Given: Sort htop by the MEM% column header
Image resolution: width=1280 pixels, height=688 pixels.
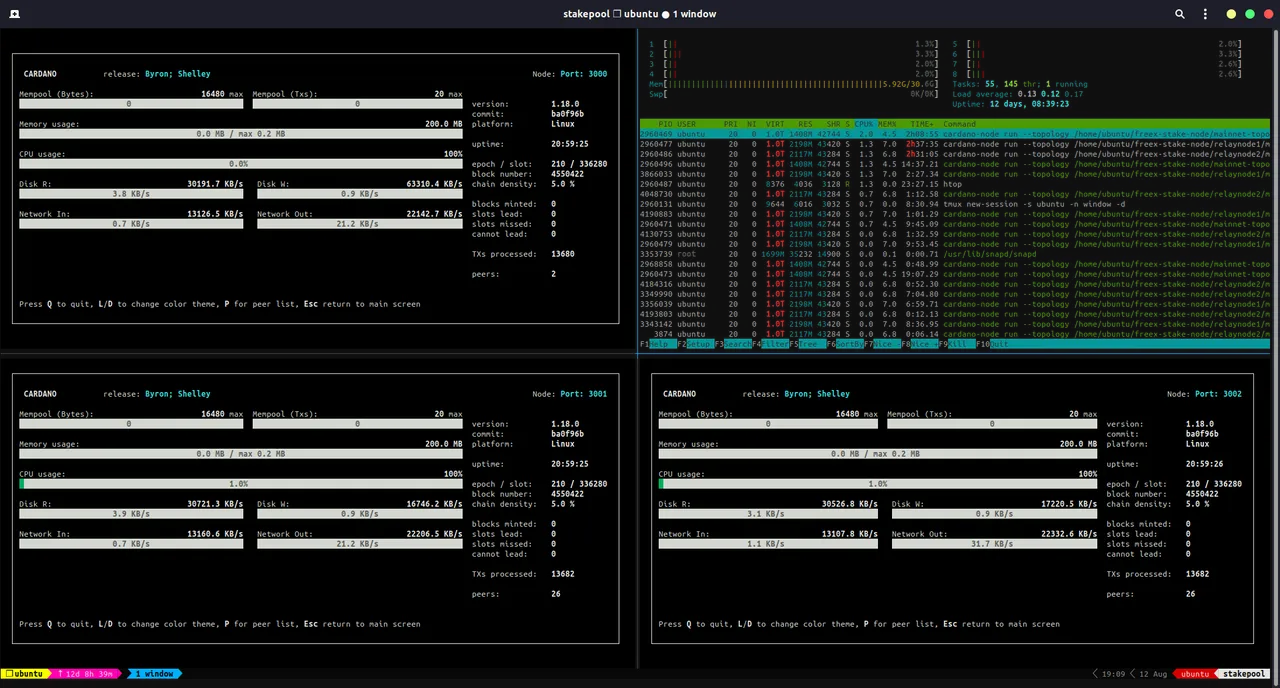Looking at the screenshot, I should 887,124.
